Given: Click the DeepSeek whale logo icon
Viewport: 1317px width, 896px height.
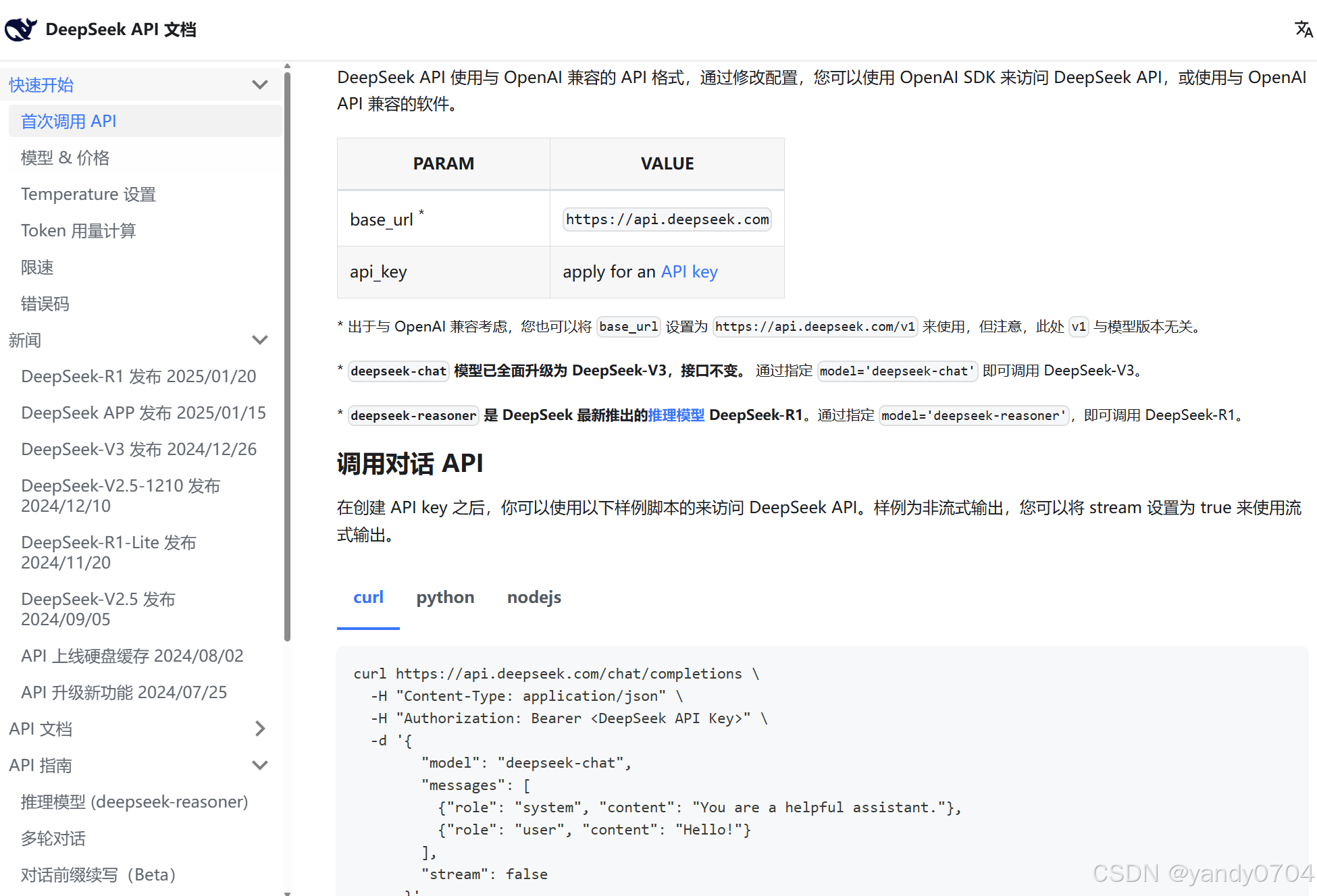Looking at the screenshot, I should (x=21, y=29).
